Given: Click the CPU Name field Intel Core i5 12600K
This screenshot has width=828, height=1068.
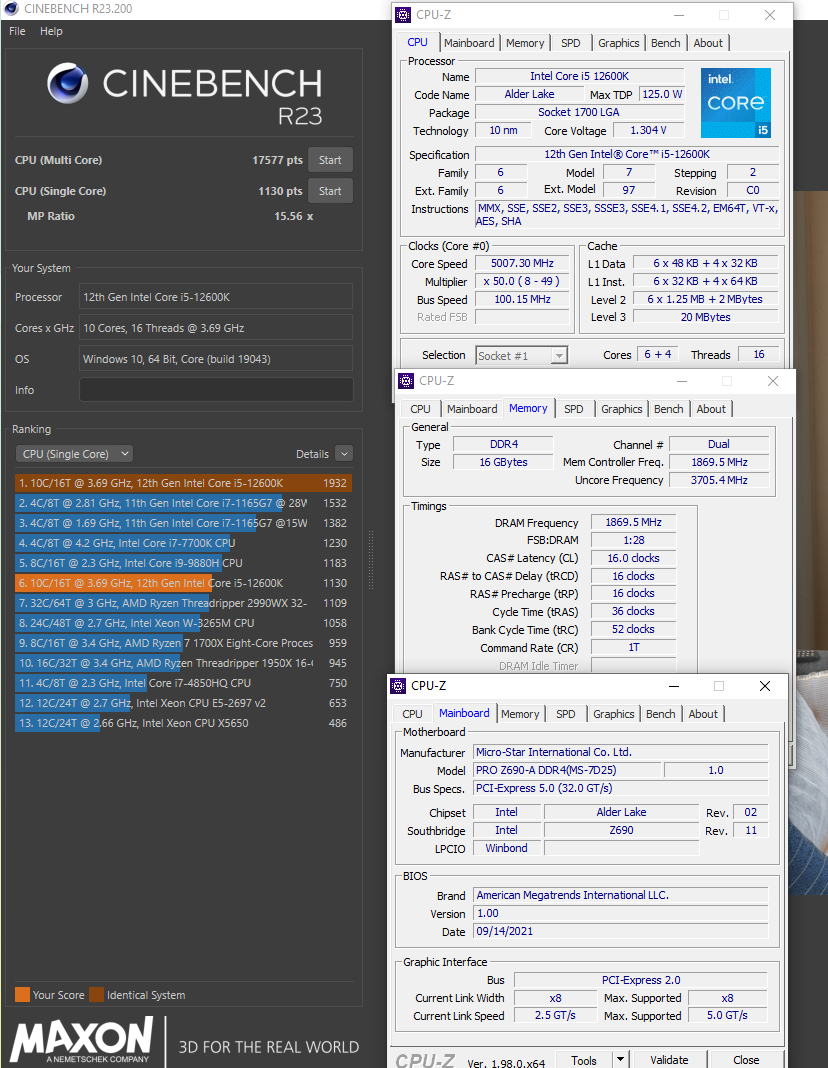Looking at the screenshot, I should click(579, 76).
